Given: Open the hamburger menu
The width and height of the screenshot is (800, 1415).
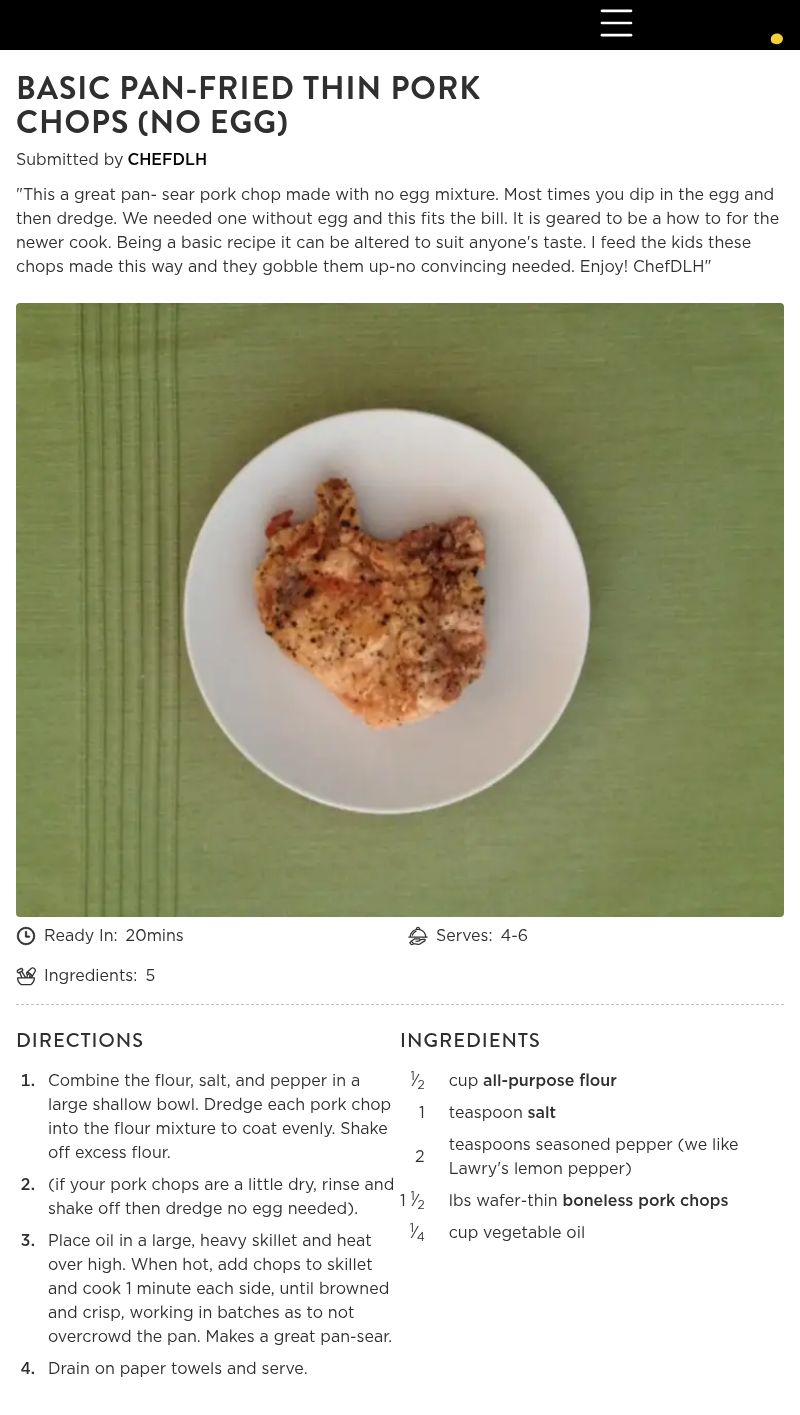Looking at the screenshot, I should (x=616, y=23).
